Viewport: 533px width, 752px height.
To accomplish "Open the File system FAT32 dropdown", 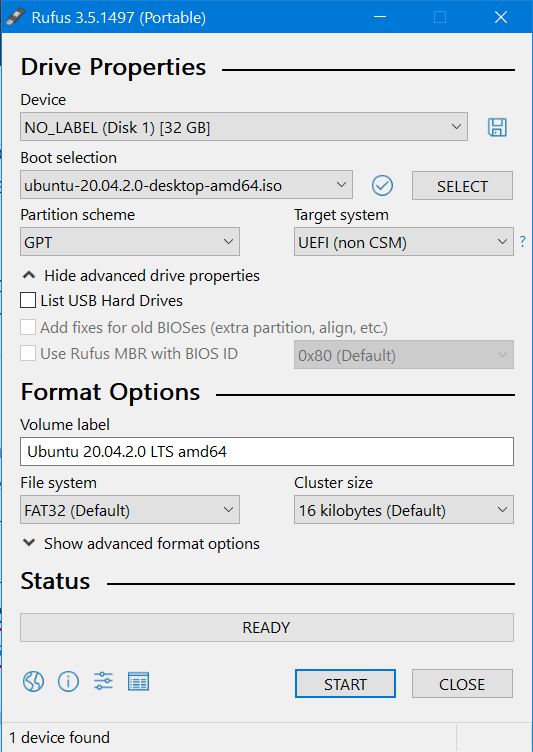I will 130,510.
